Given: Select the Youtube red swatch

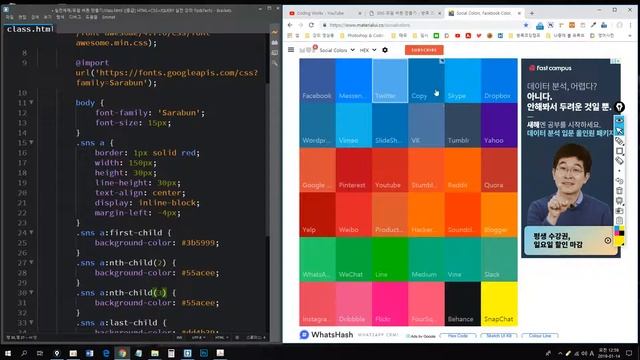Looking at the screenshot, I should pyautogui.click(x=390, y=170).
